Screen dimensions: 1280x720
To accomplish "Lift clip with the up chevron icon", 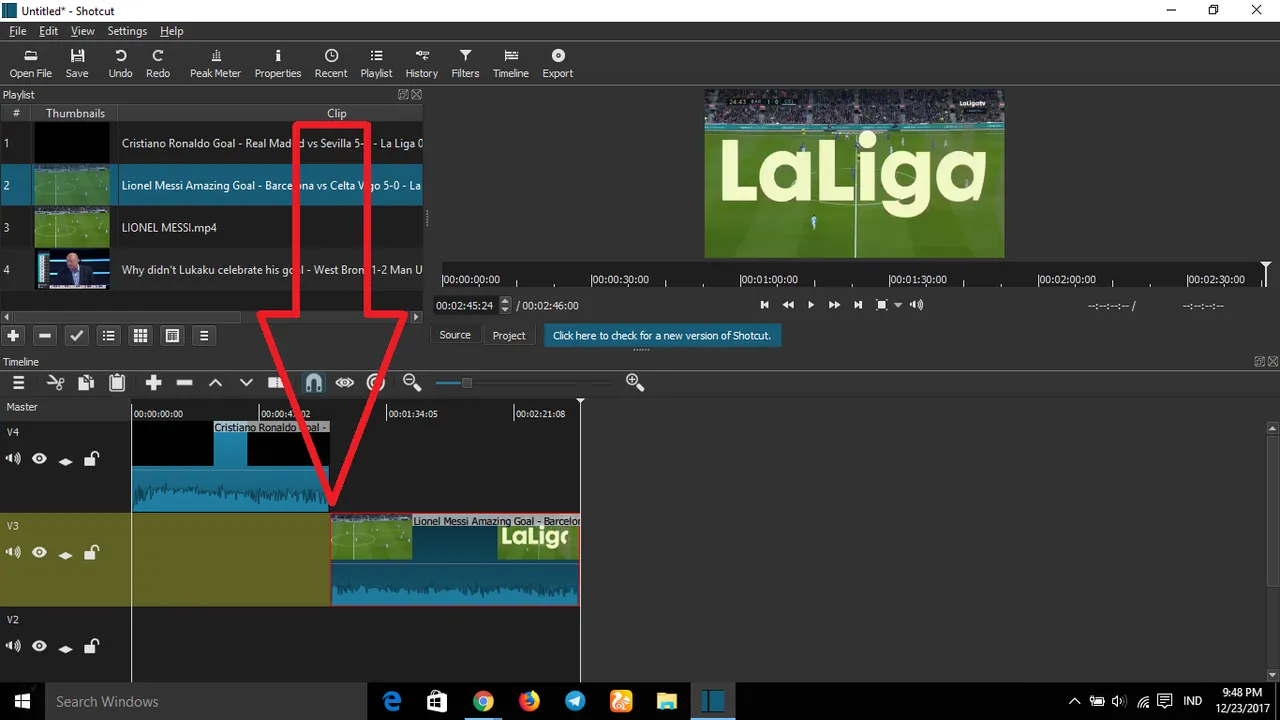I will (215, 382).
